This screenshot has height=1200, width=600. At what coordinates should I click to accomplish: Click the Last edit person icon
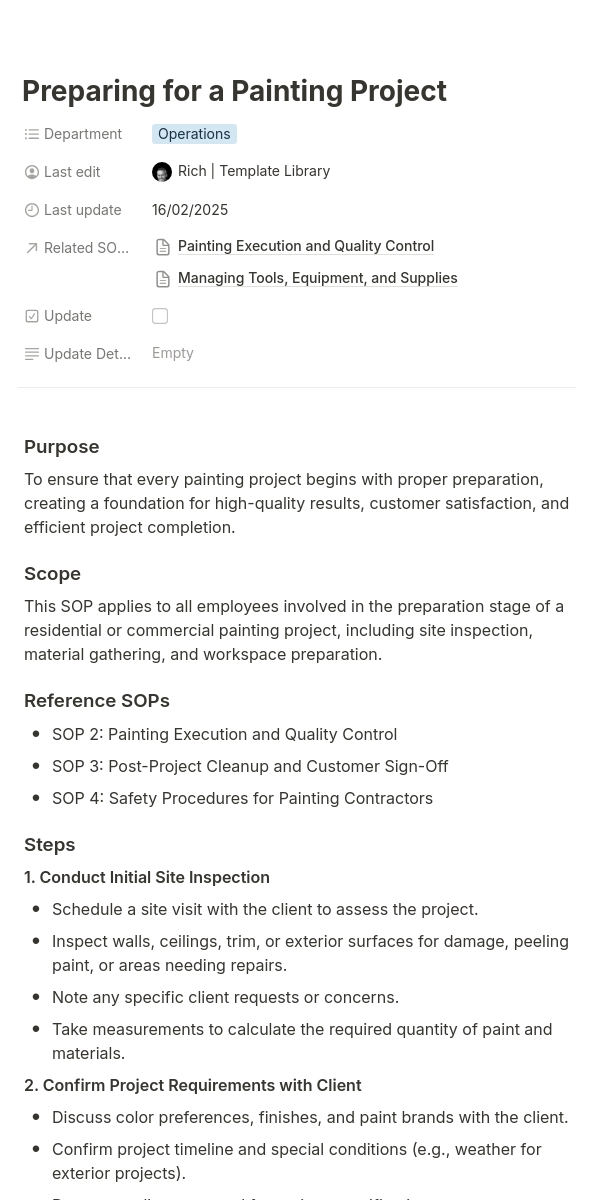click(x=32, y=172)
